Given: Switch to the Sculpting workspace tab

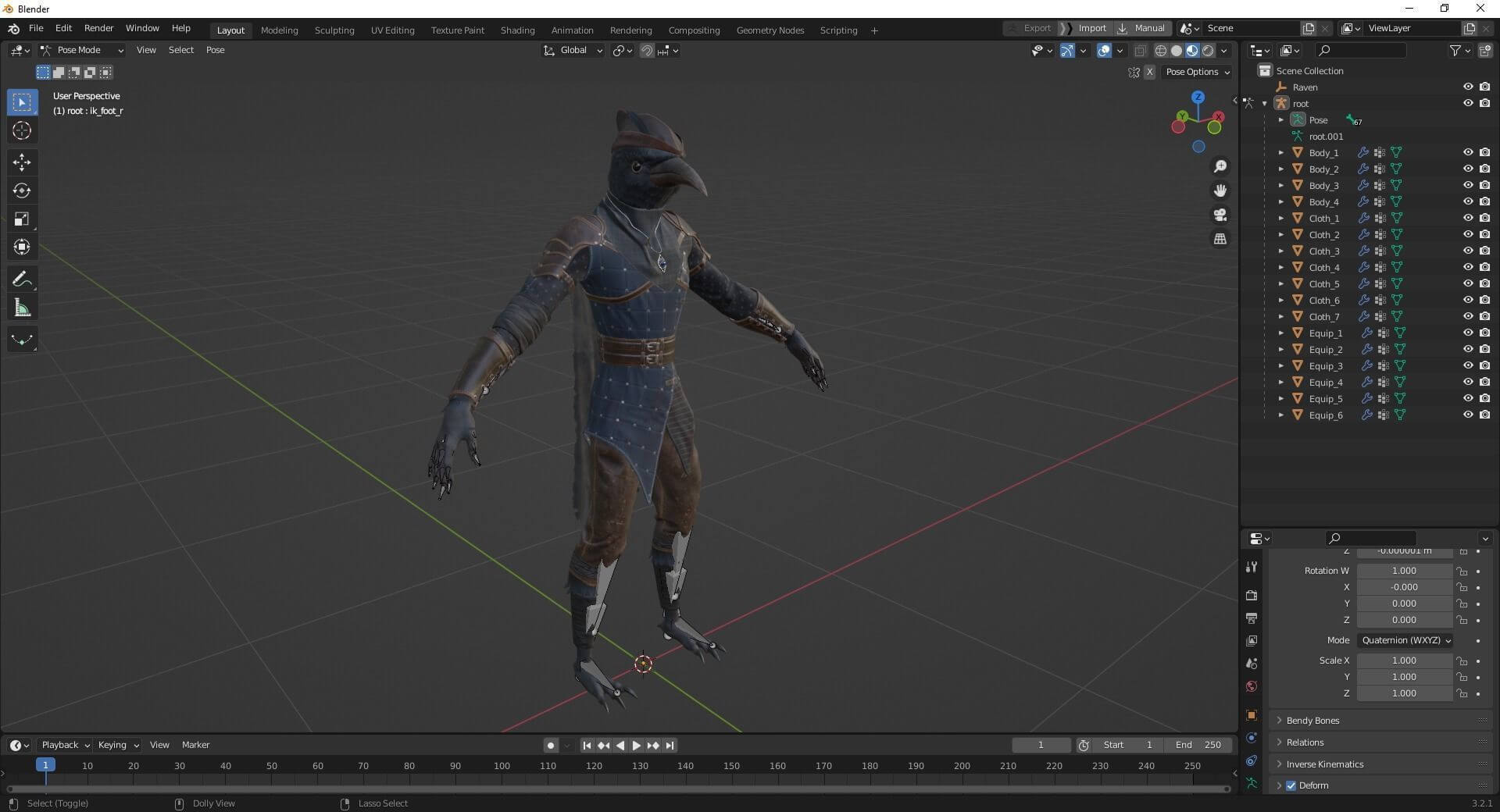Looking at the screenshot, I should pyautogui.click(x=334, y=30).
